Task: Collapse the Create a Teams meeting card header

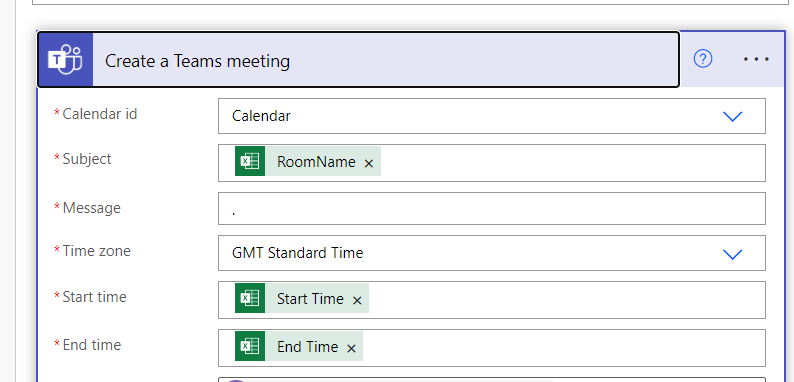Action: click(x=358, y=60)
